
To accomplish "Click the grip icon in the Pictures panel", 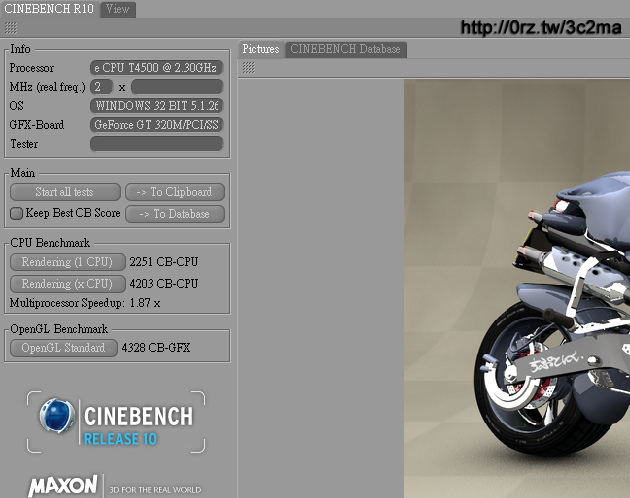I will 249,68.
